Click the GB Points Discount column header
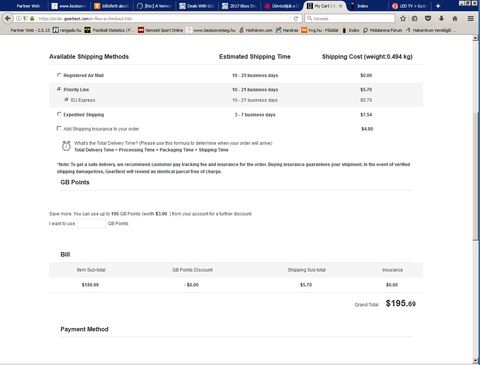The image size is (480, 365). click(192, 270)
